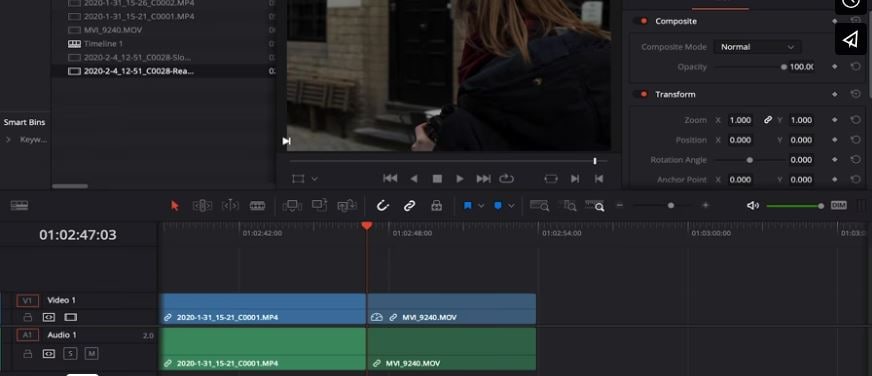The width and height of the screenshot is (872, 376).
Task: Disable the Video 1 track
Action: (70, 317)
